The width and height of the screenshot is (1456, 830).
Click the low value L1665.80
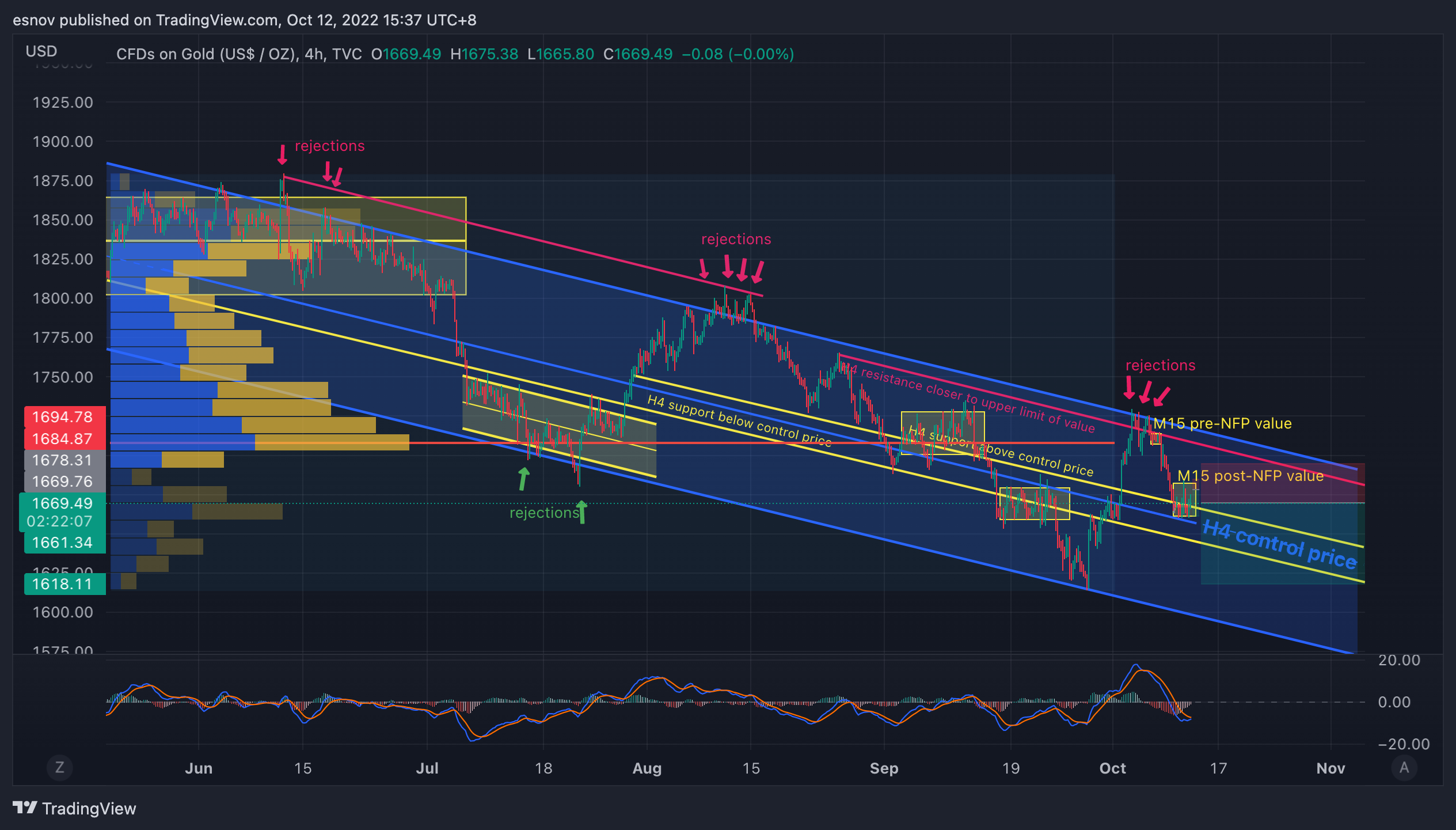pos(561,54)
